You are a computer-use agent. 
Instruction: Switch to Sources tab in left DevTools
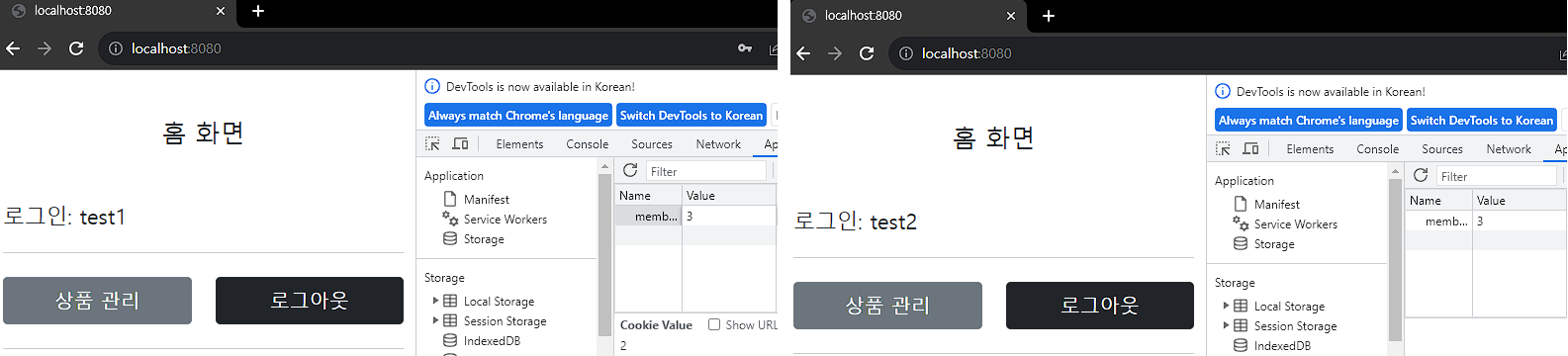652,144
